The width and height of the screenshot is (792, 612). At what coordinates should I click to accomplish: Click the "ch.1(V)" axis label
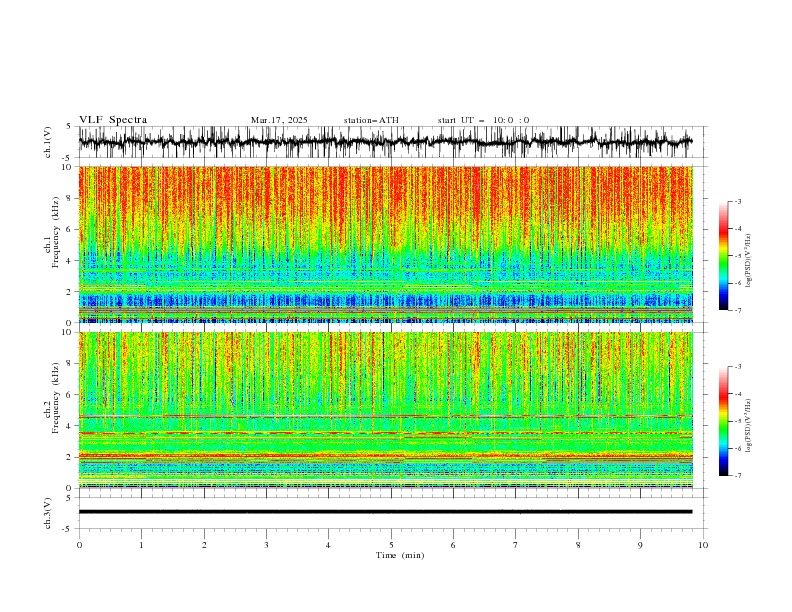(48, 142)
